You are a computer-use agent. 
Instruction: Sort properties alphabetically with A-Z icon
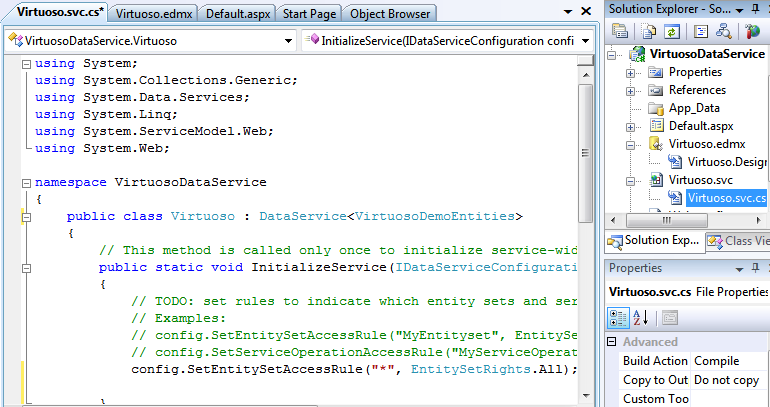pos(640,317)
